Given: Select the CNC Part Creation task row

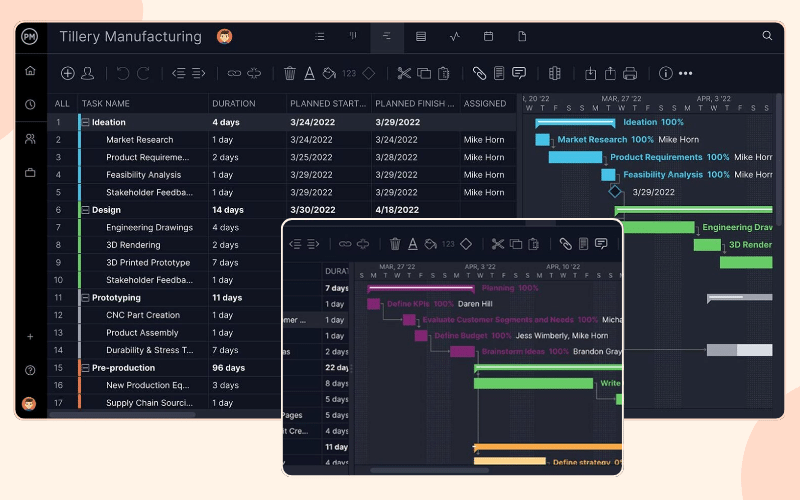Looking at the screenshot, I should [164, 315].
